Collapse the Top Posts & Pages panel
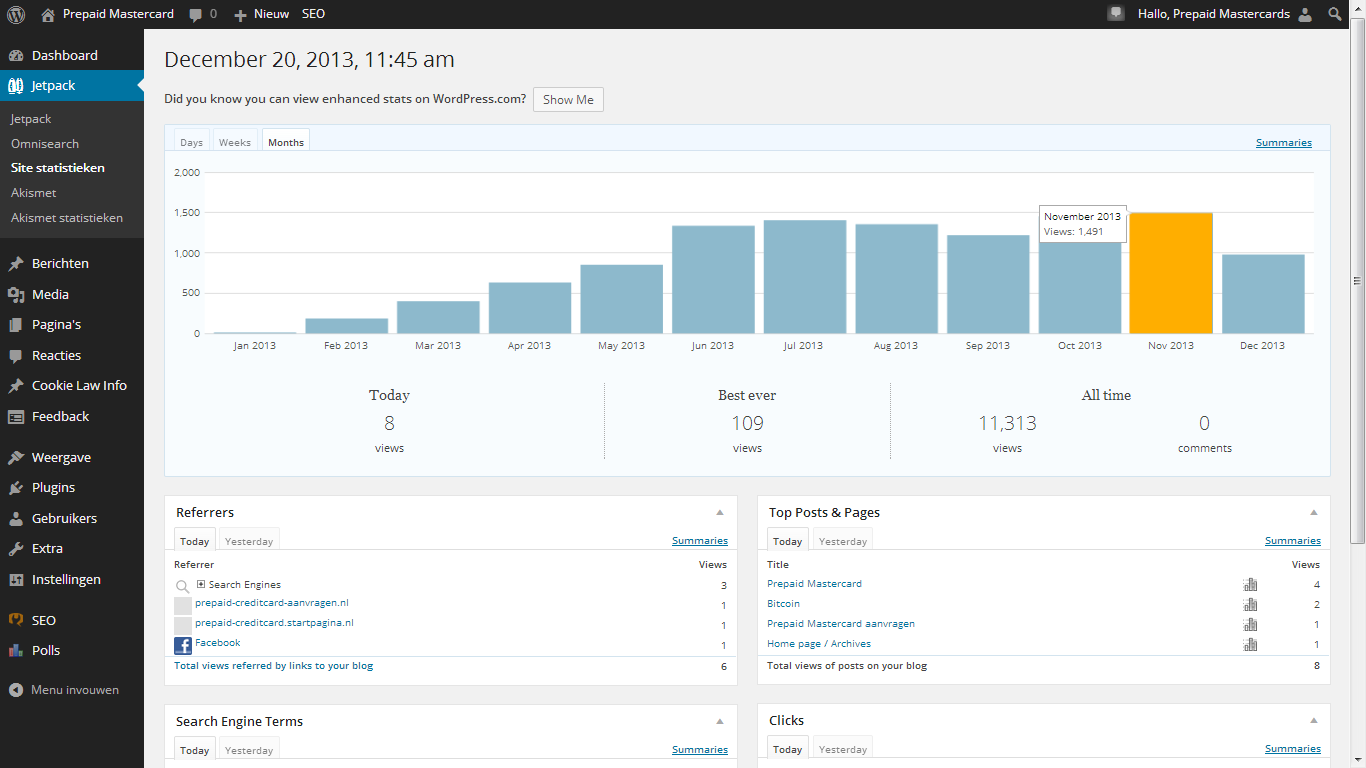1366x768 pixels. point(1314,512)
